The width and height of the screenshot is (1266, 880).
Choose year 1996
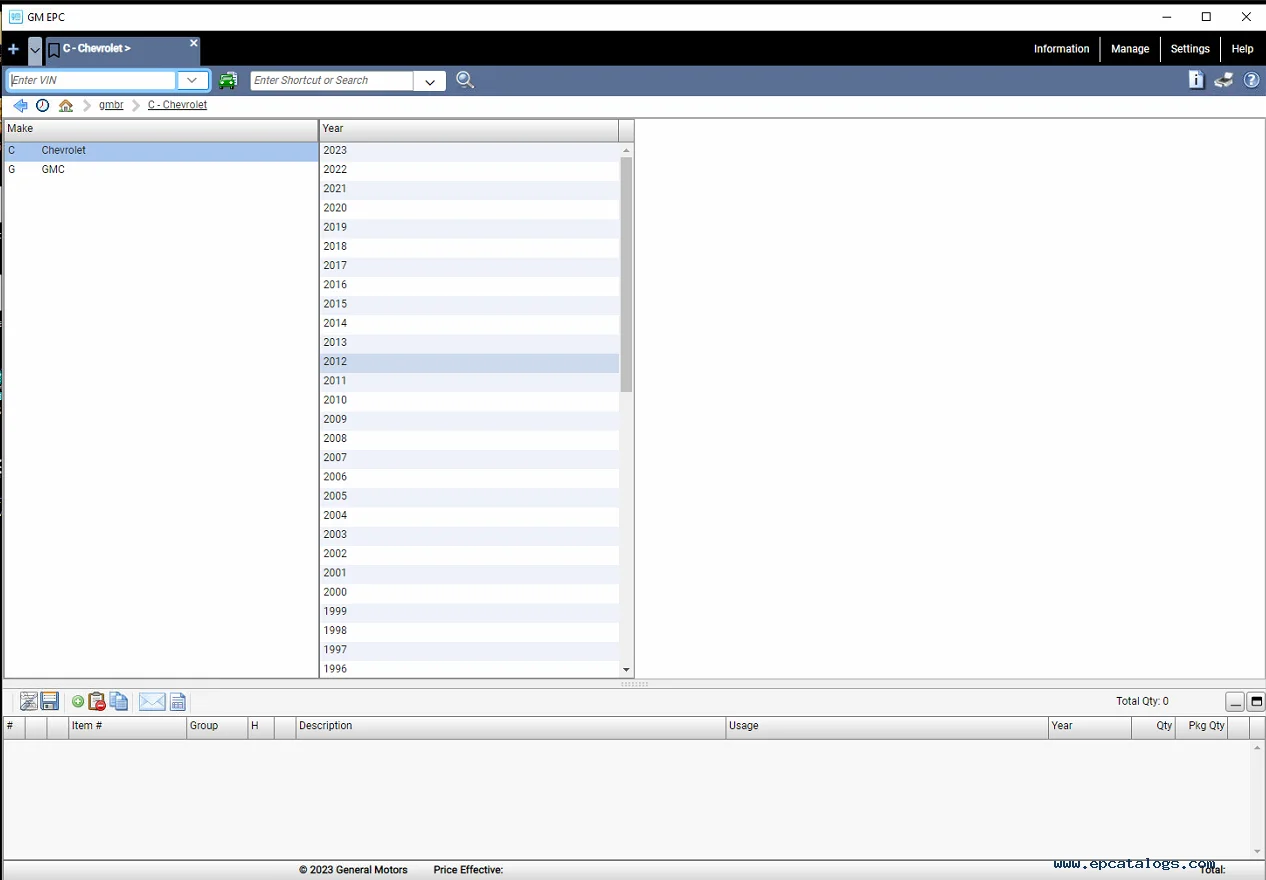[469, 669]
